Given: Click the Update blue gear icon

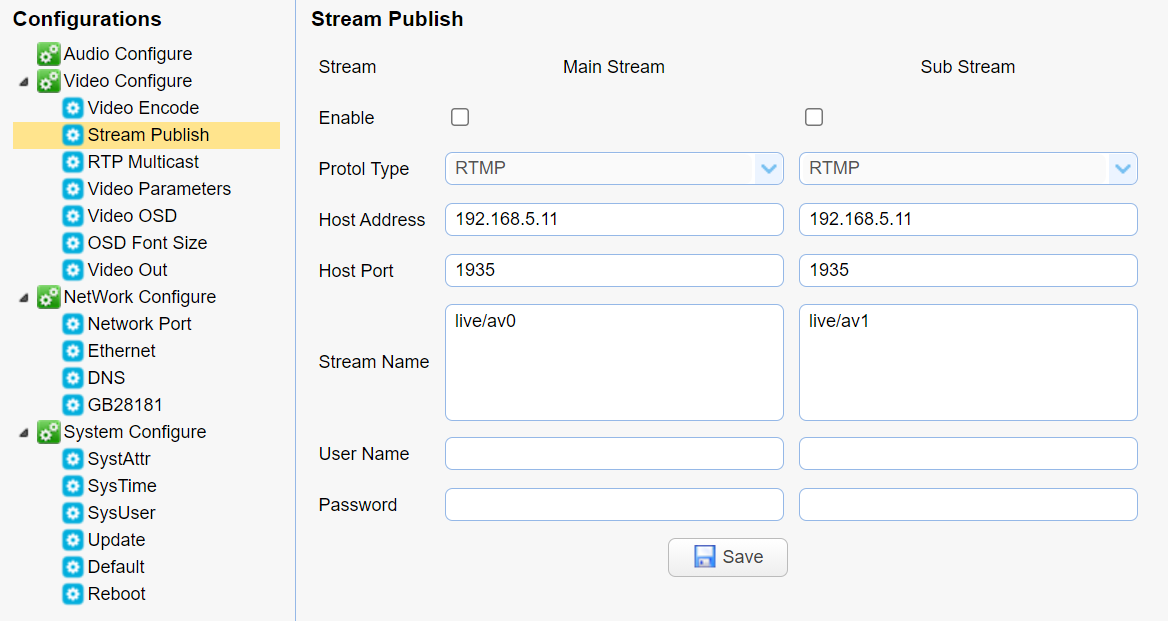Looking at the screenshot, I should point(72,540).
